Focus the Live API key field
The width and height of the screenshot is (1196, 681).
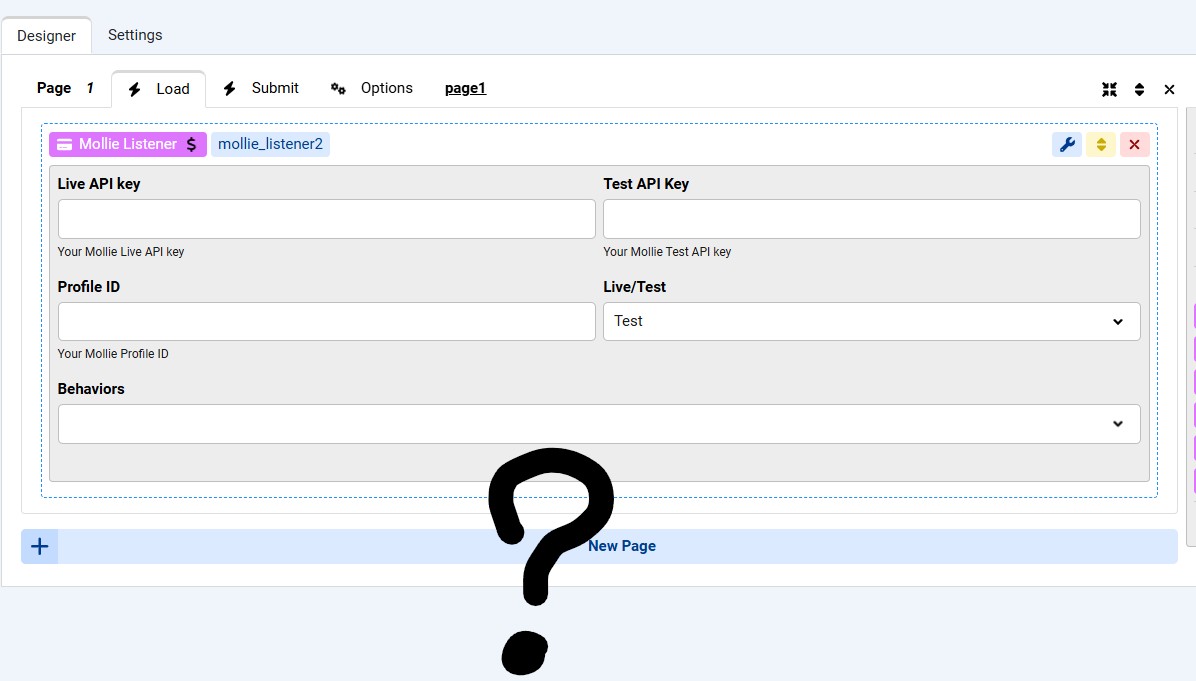tap(326, 219)
